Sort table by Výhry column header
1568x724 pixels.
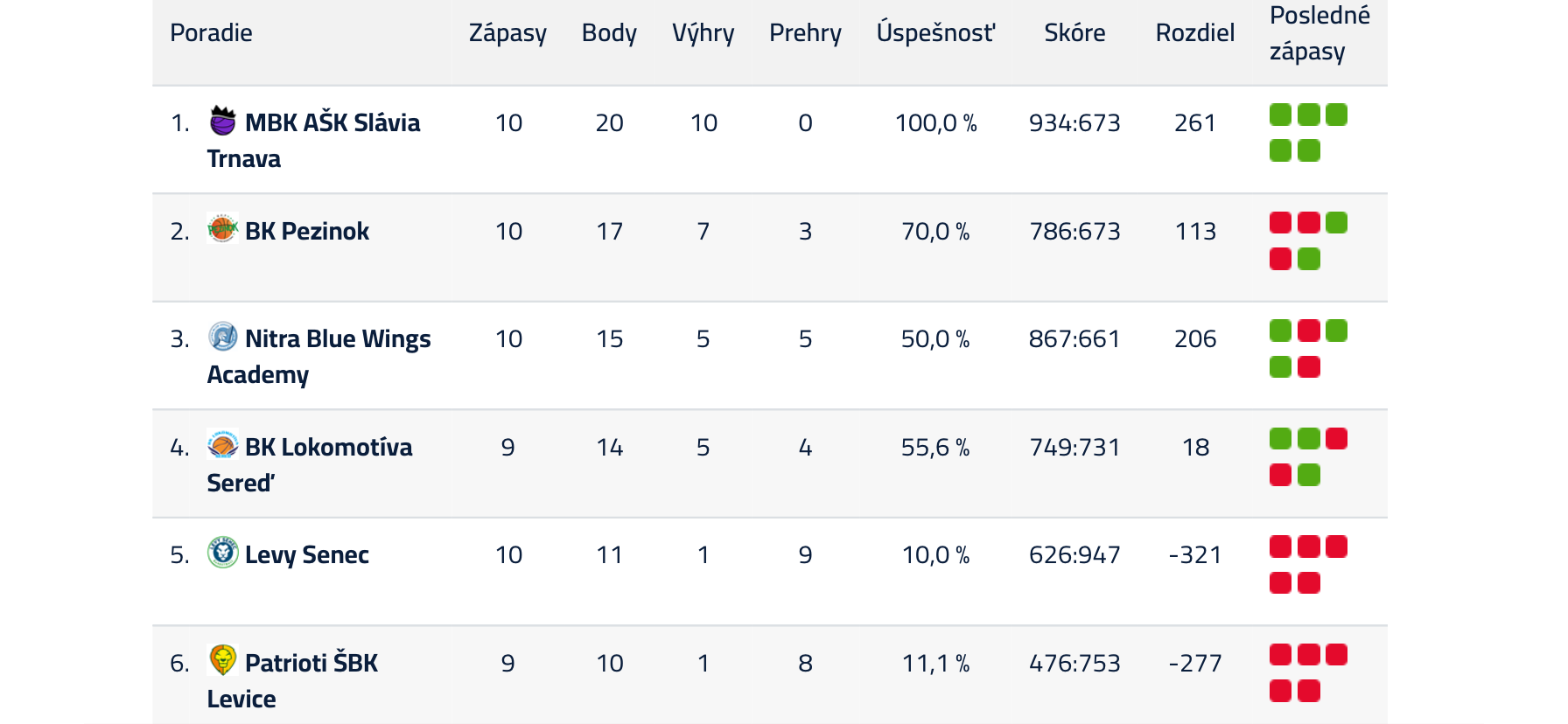click(x=703, y=33)
